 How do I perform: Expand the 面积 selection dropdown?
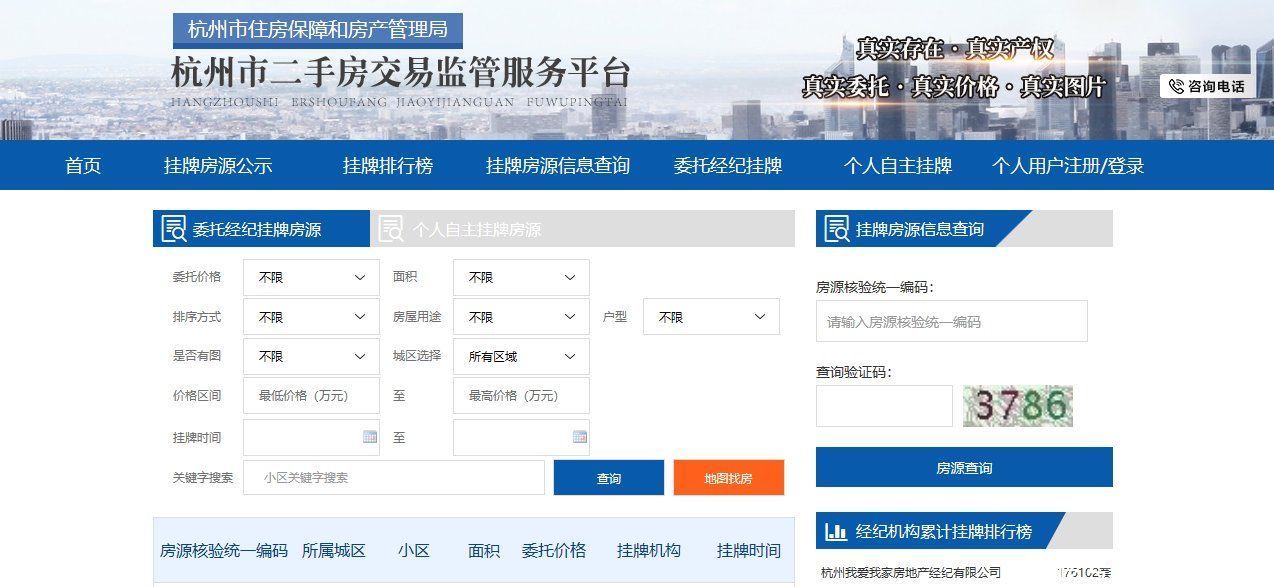(520, 277)
